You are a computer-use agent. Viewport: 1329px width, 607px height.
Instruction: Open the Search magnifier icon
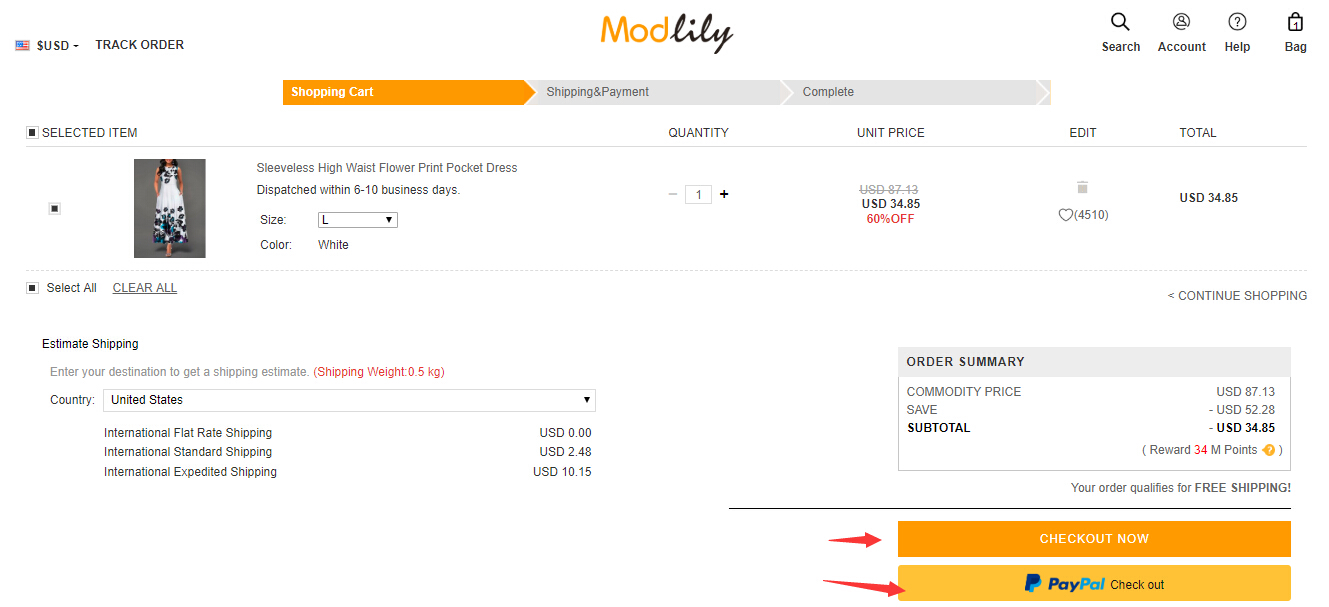click(1120, 22)
